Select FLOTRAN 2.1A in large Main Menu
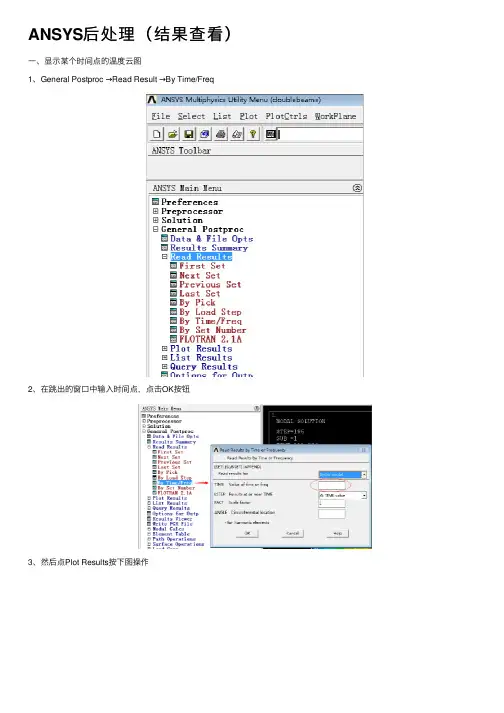 (x=211, y=339)
